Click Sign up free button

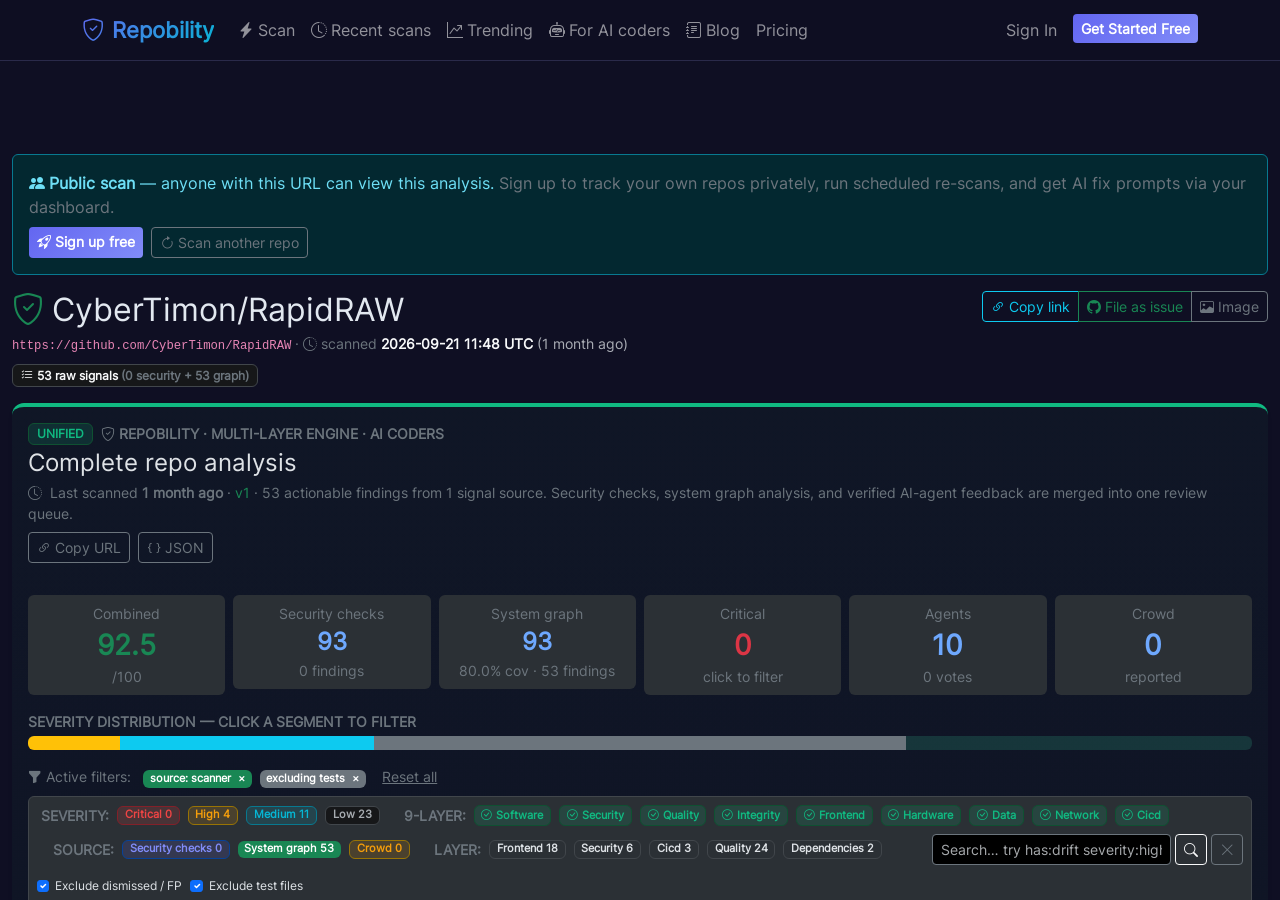(x=86, y=242)
